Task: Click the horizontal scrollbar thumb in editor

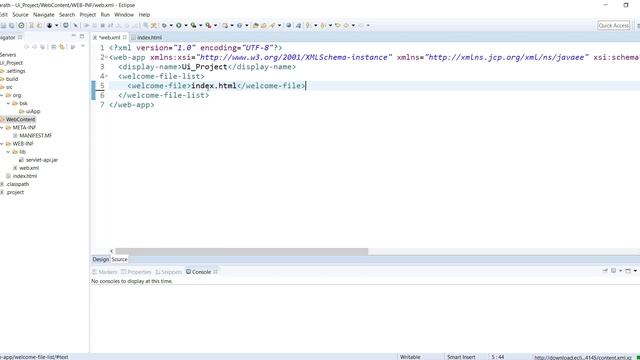Action: pos(242,251)
